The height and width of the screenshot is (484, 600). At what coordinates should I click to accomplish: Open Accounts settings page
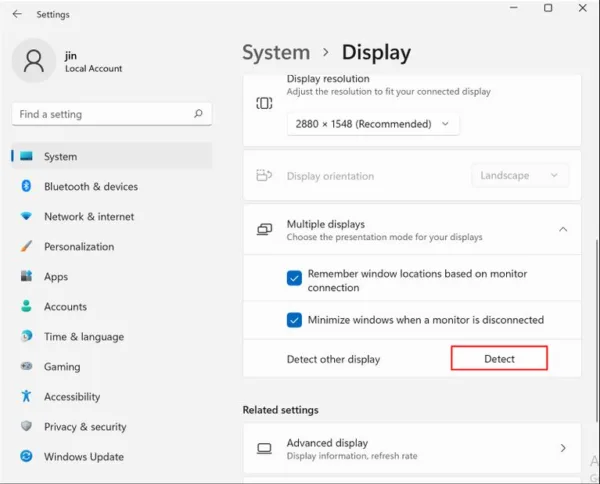(x=112, y=306)
